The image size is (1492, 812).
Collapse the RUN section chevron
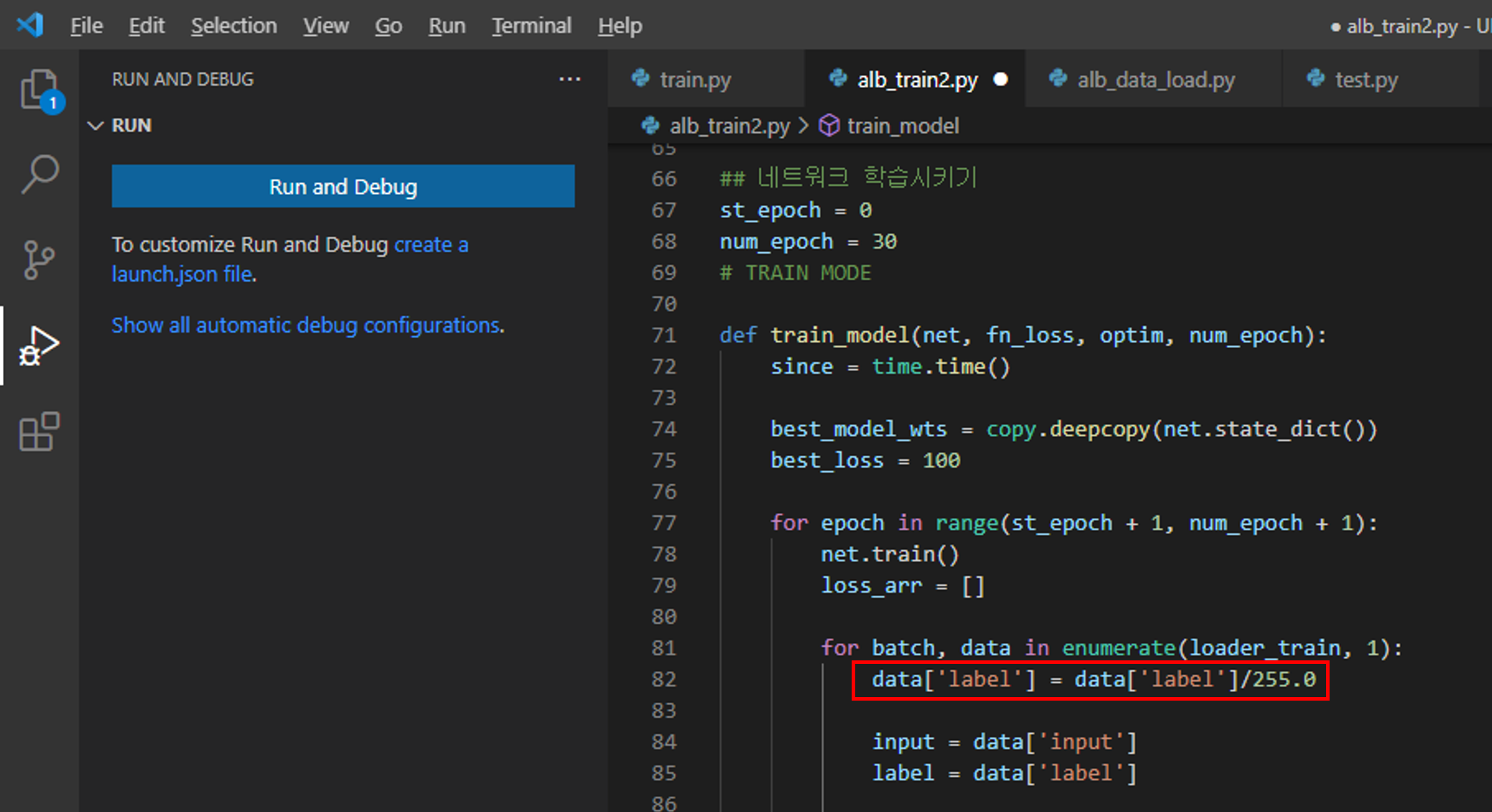(x=96, y=126)
